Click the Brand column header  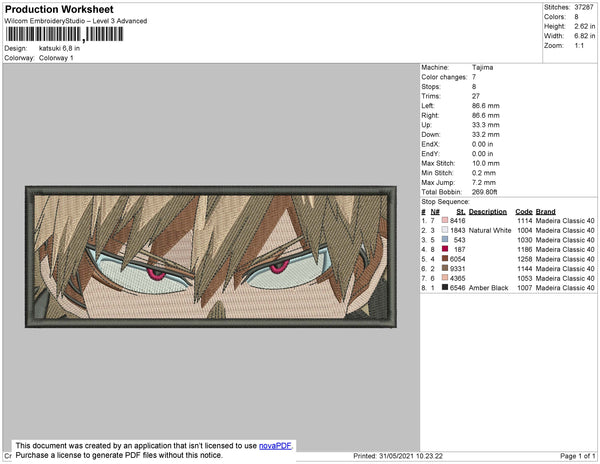point(545,212)
